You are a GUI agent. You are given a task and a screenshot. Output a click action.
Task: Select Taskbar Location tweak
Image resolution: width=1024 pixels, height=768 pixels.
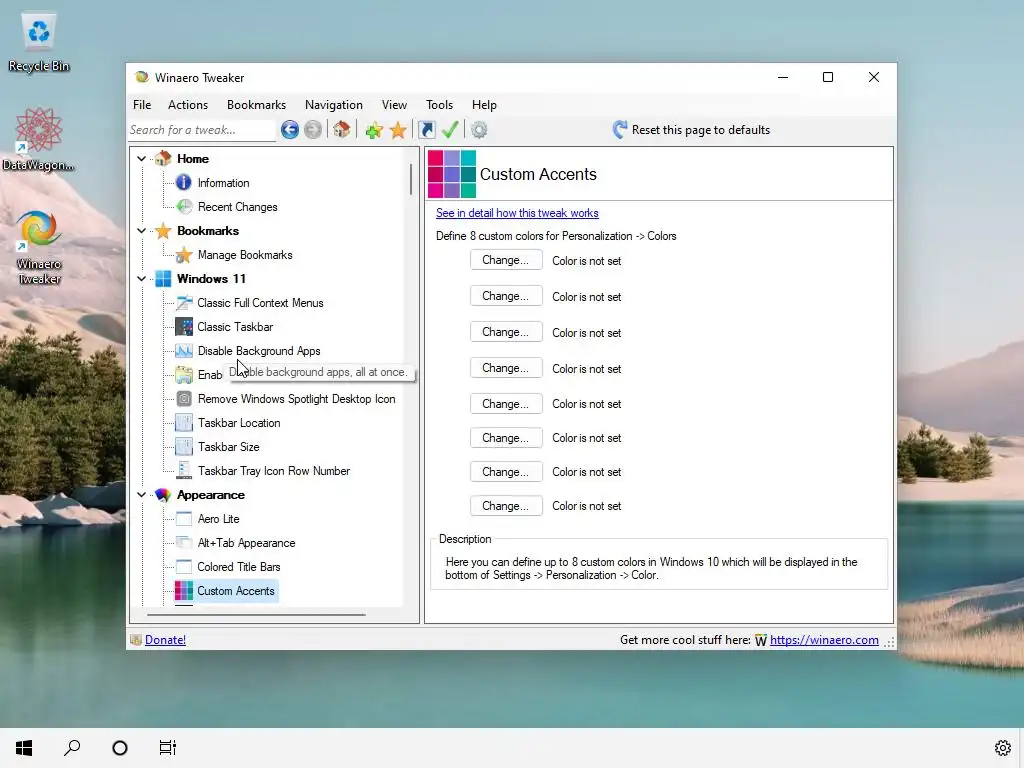click(x=239, y=423)
